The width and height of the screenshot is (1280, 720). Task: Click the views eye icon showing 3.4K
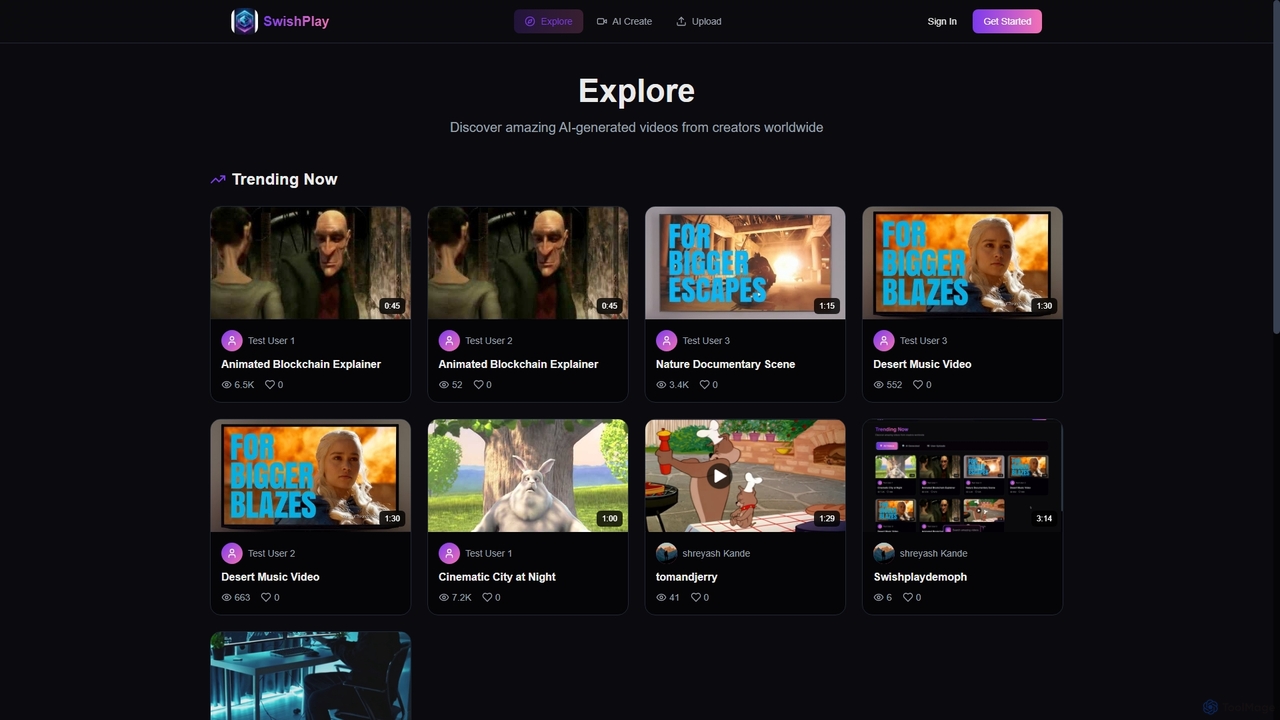pos(661,385)
